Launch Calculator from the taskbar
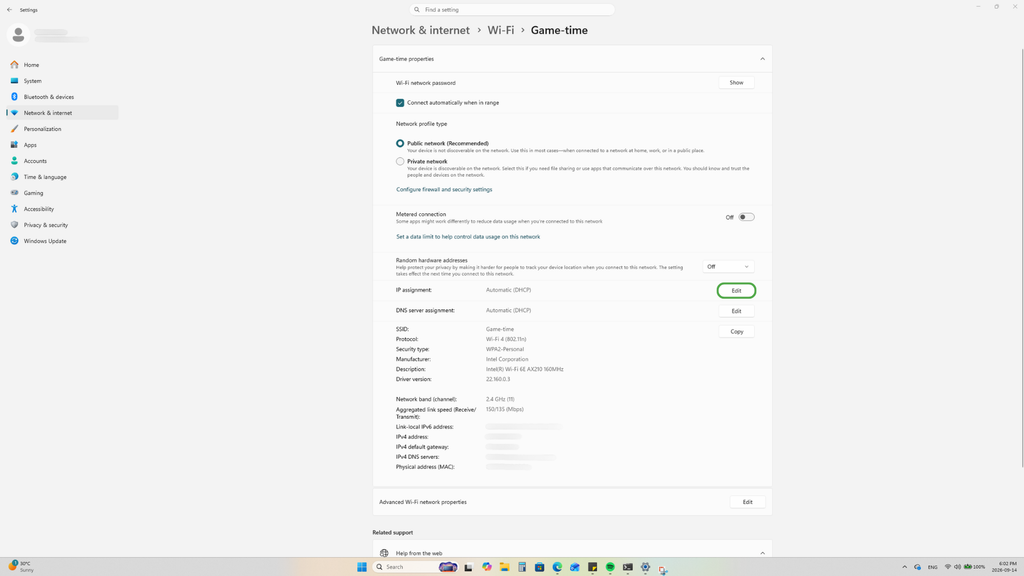 click(522, 567)
